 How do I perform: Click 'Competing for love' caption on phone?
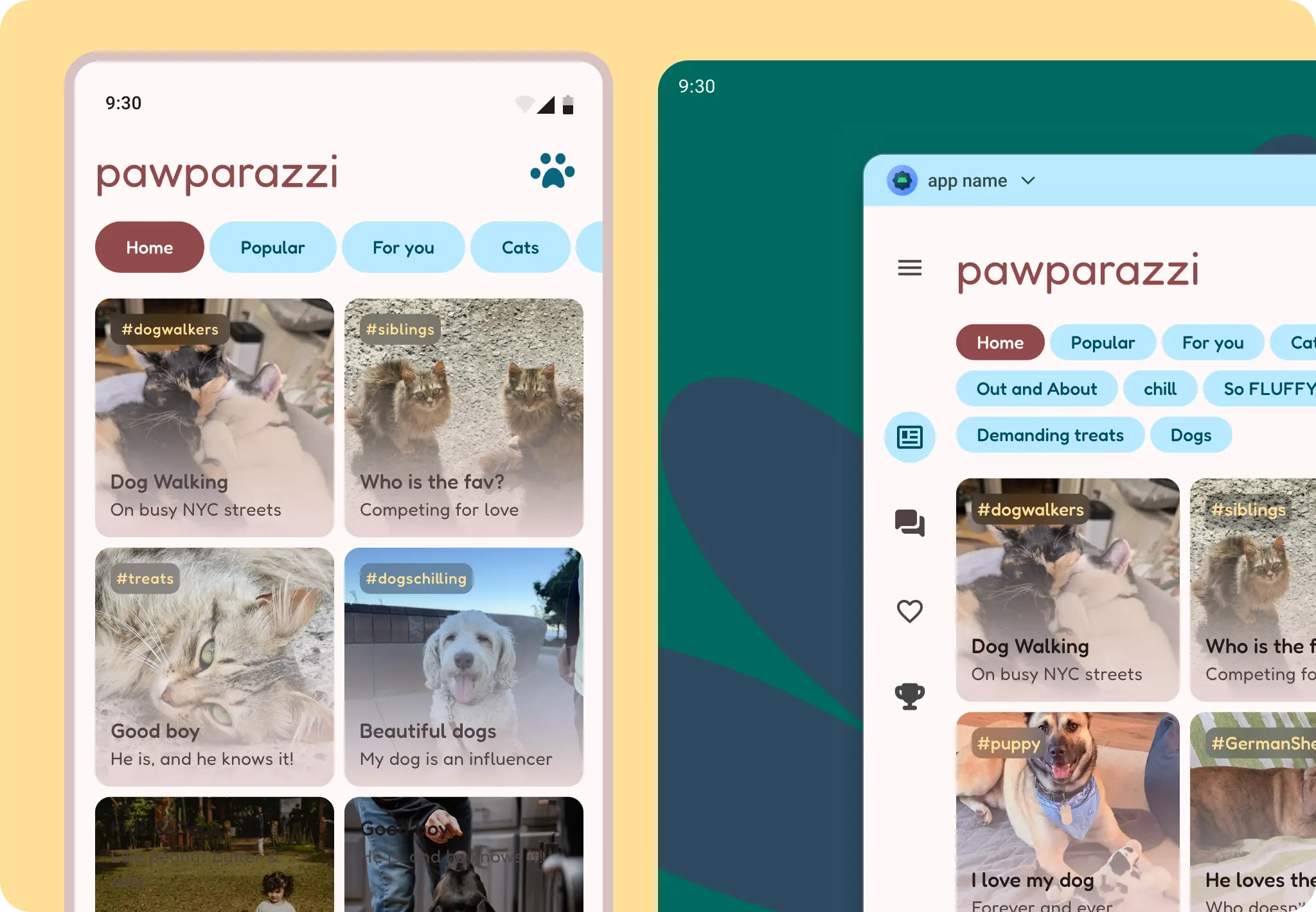pyautogui.click(x=440, y=510)
